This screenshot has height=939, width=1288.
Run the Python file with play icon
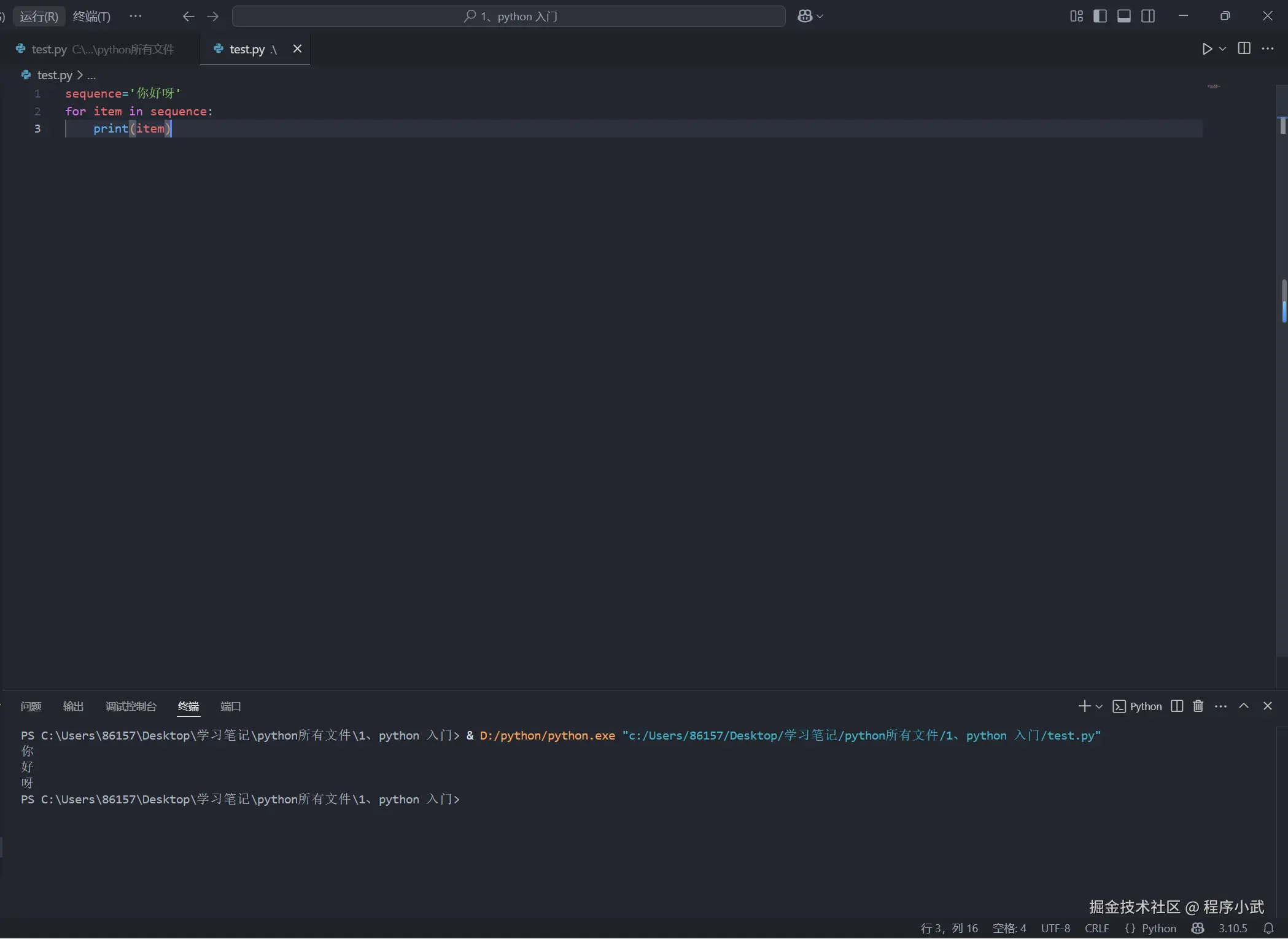(1207, 49)
